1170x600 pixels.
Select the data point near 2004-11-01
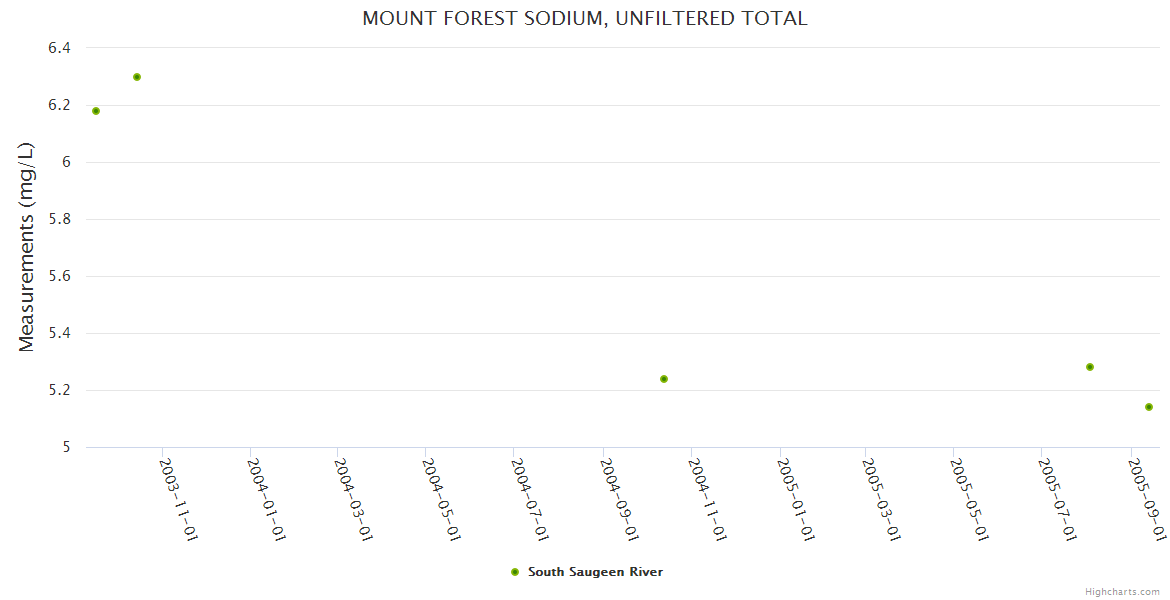(x=664, y=379)
